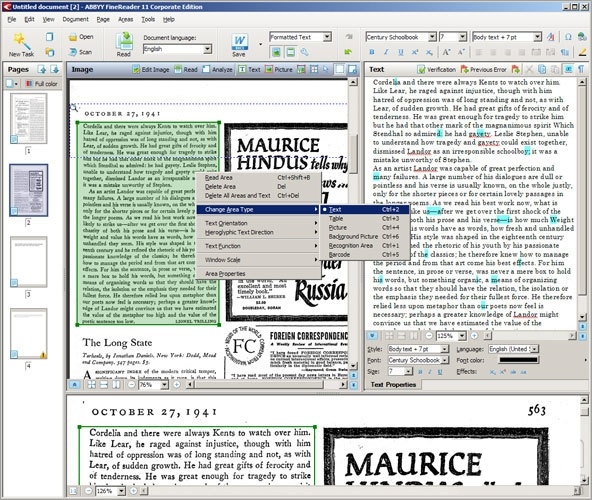Open the font size dropdown in toolbar
This screenshot has width=592, height=500.
pos(462,37)
